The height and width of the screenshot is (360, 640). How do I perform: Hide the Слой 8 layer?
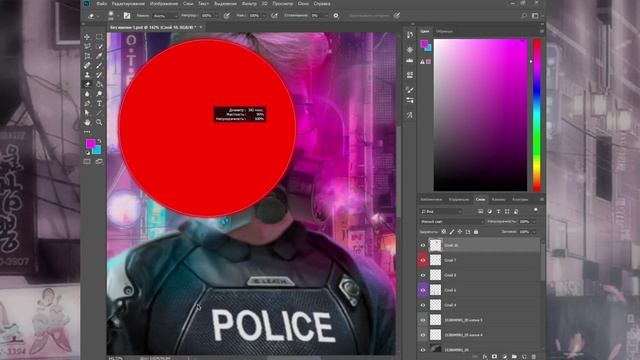point(423,275)
